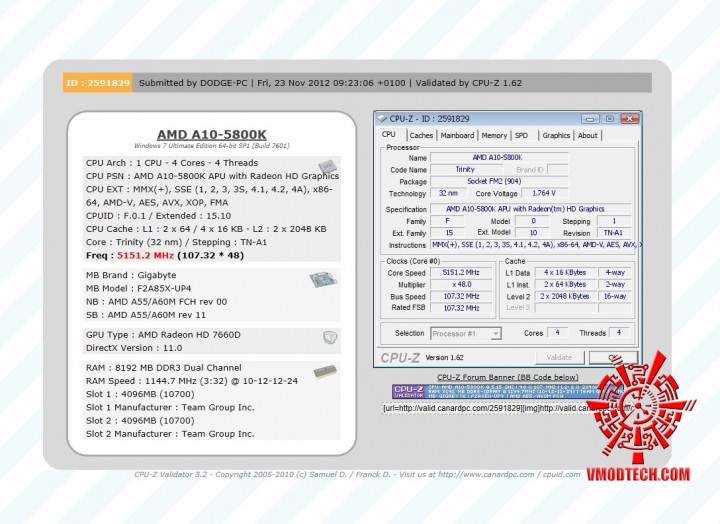Click the OK button in CPU-Z

(x=613, y=357)
